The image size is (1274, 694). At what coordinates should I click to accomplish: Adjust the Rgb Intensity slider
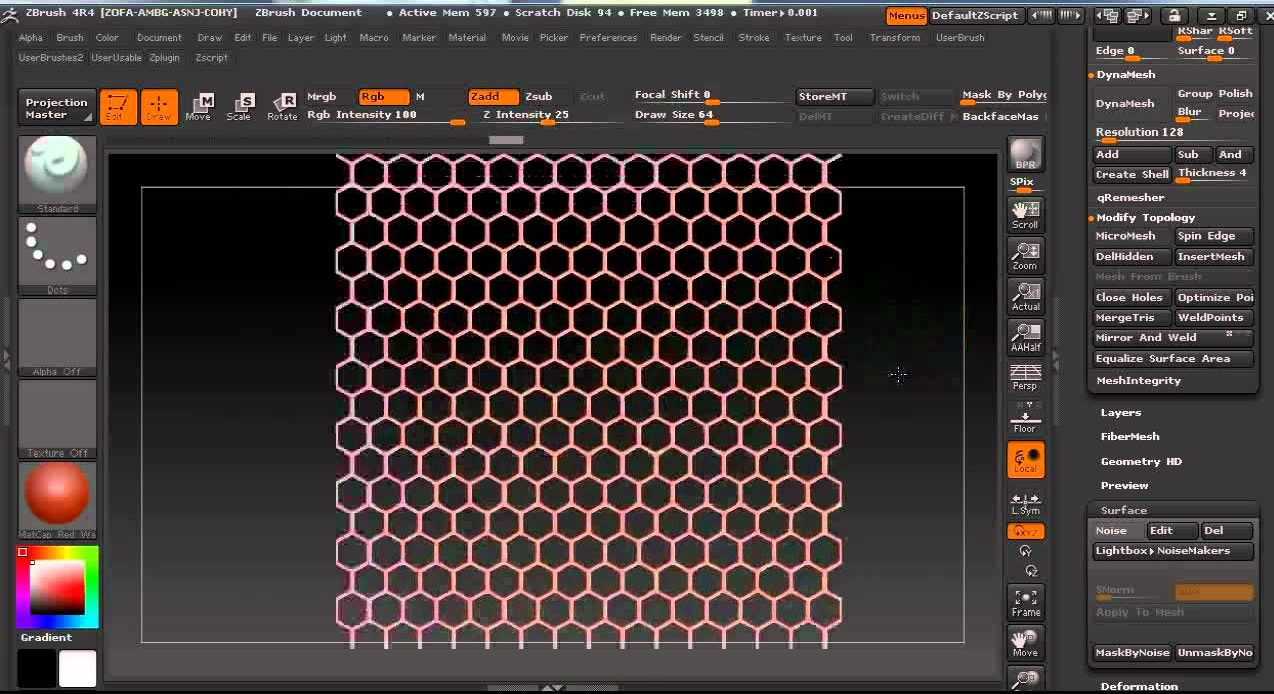(x=385, y=116)
